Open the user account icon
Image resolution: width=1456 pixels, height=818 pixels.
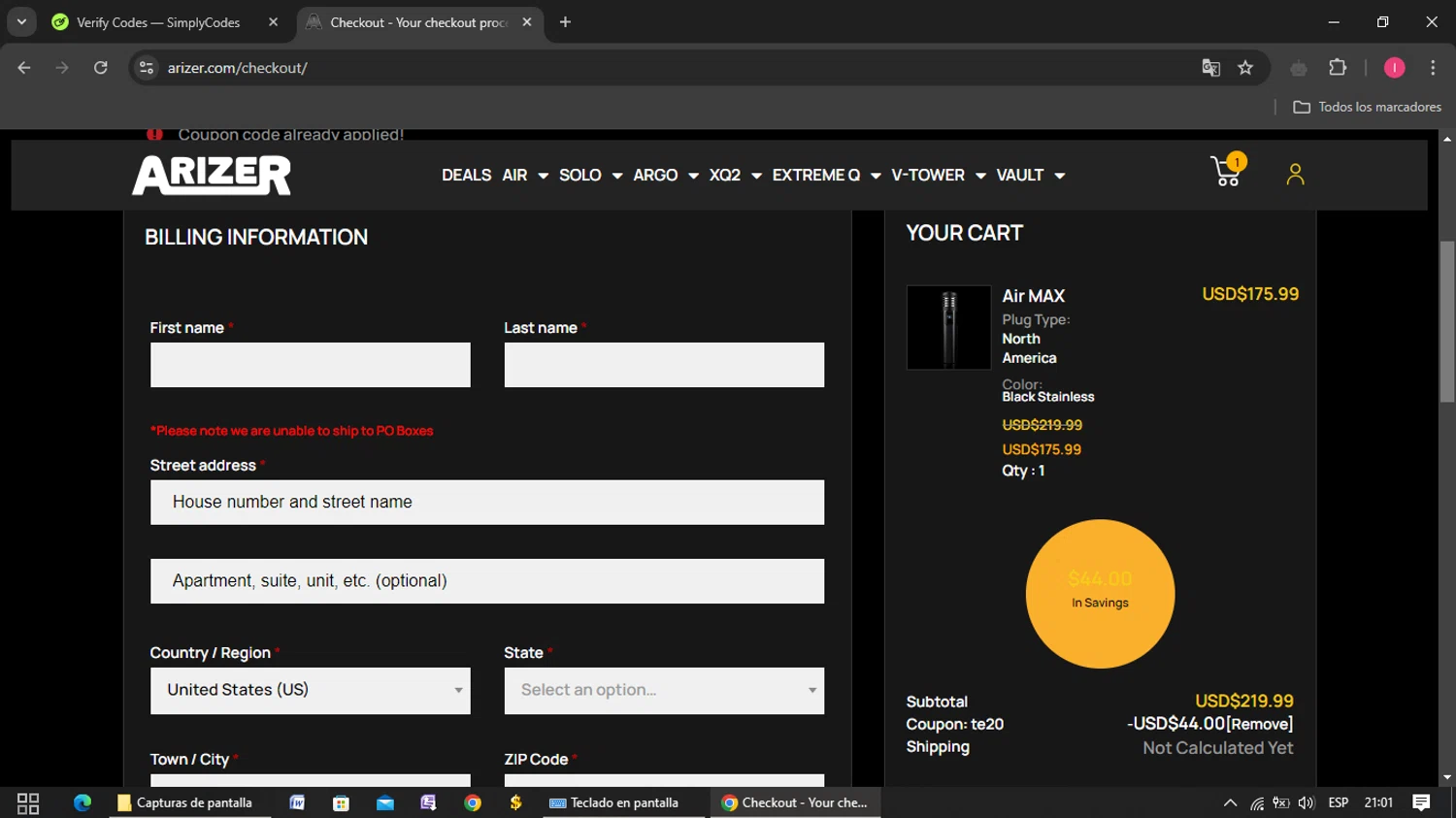pos(1295,174)
